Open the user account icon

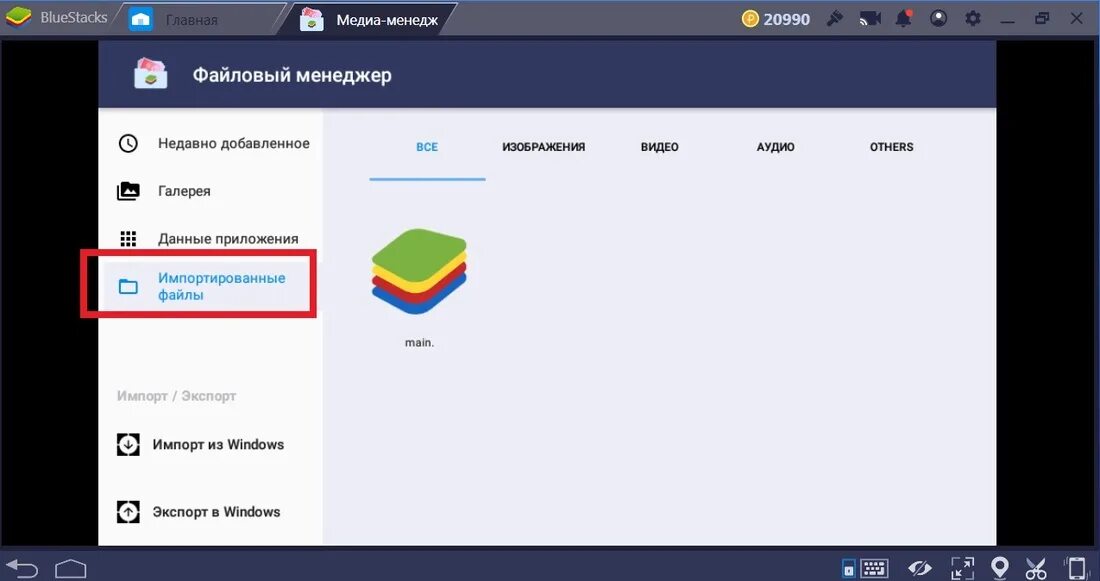click(x=939, y=19)
